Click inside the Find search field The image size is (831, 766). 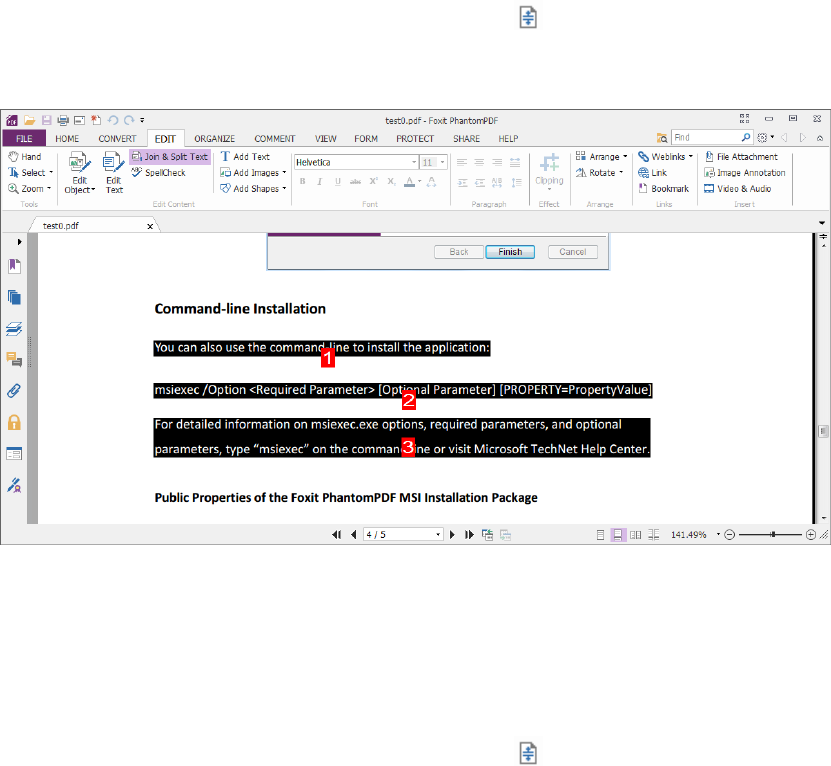point(705,138)
